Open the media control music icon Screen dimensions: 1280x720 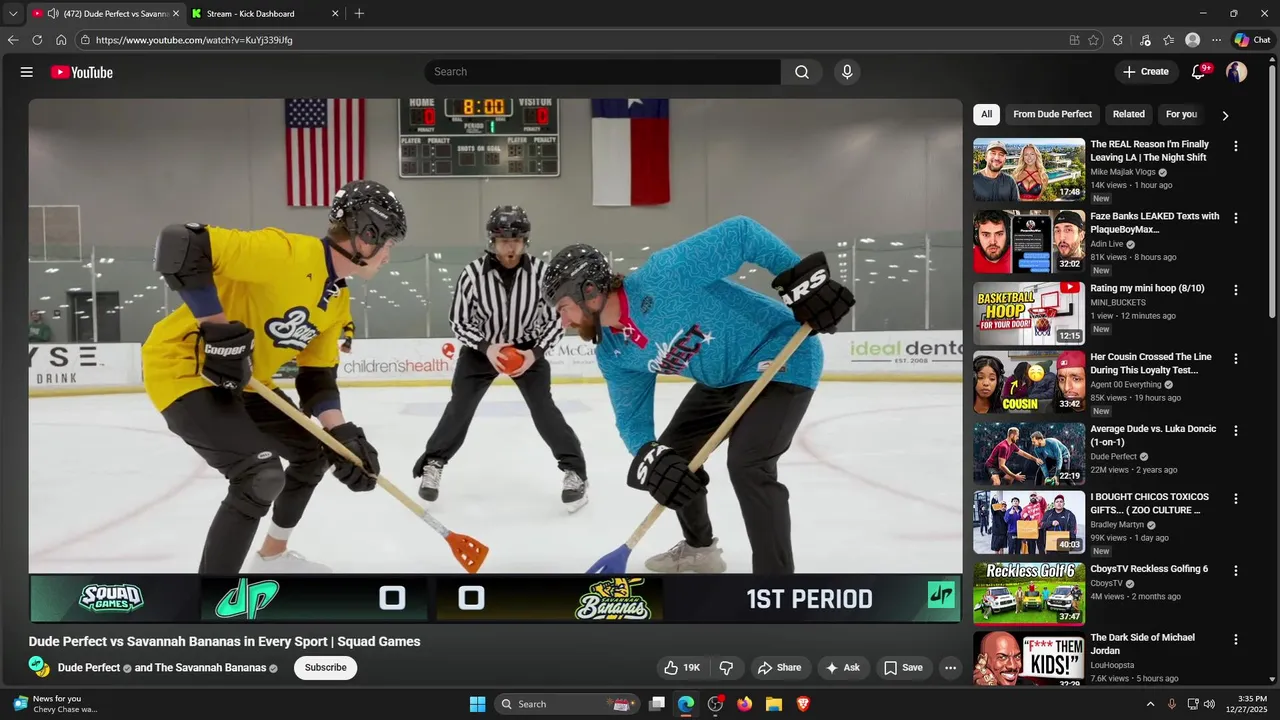click(1145, 40)
